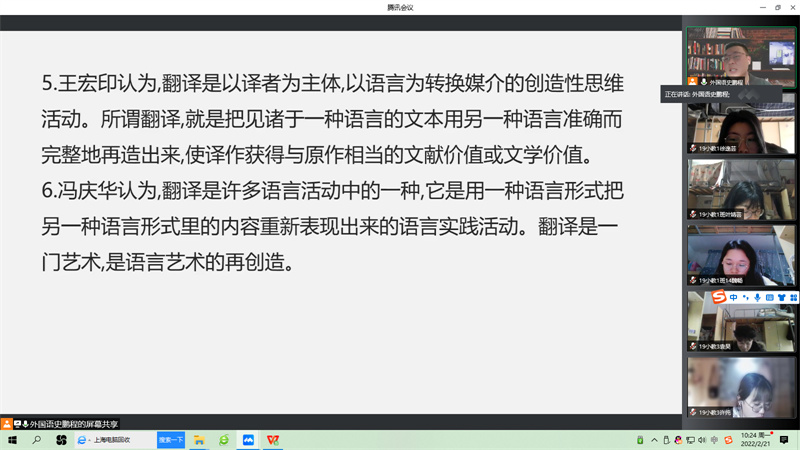Viewport: 800px width, 450px height.
Task: Toggle Sogou punctuation mode button
Action: click(745, 298)
